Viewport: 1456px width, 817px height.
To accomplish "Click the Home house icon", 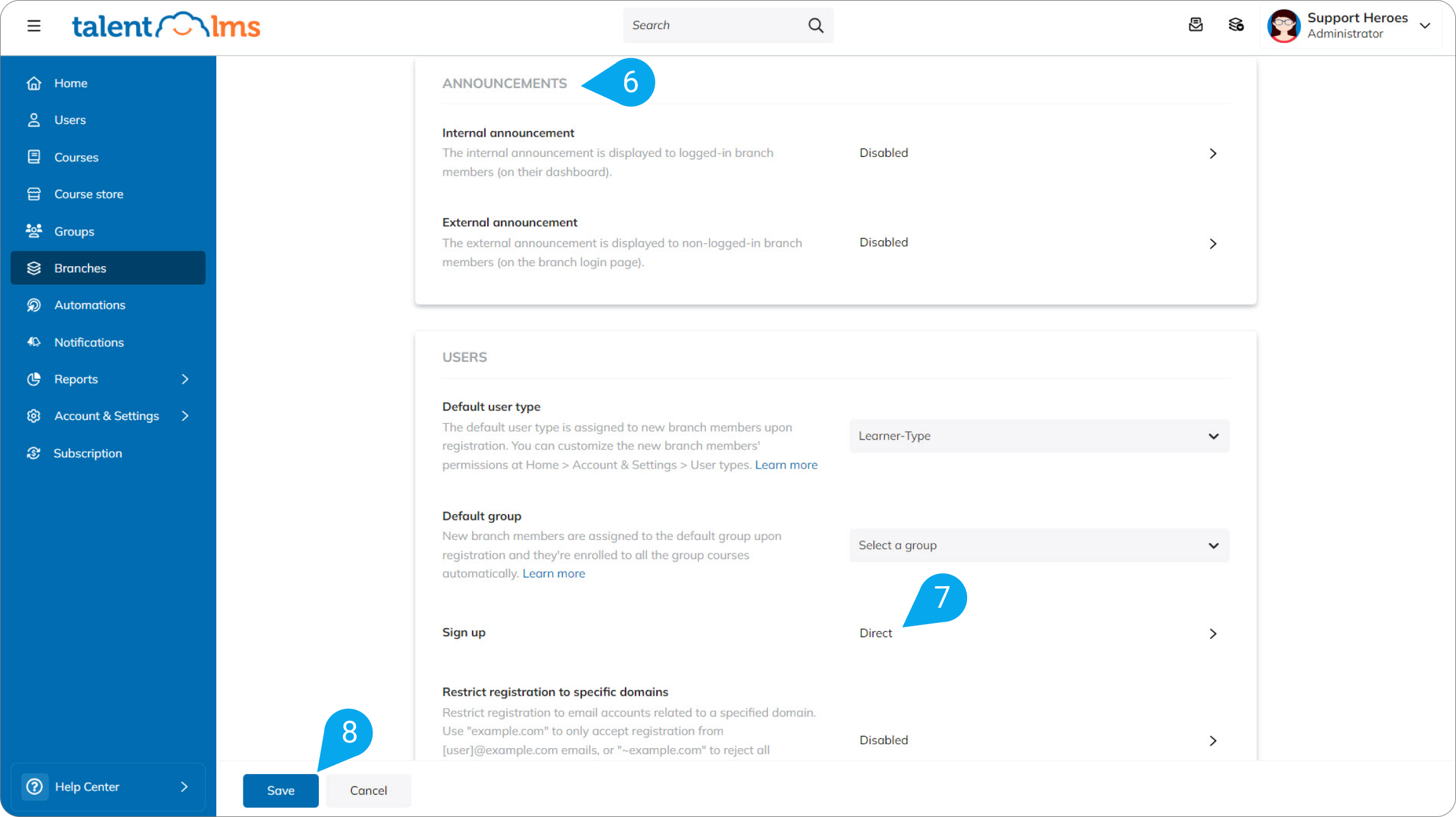I will [x=34, y=83].
